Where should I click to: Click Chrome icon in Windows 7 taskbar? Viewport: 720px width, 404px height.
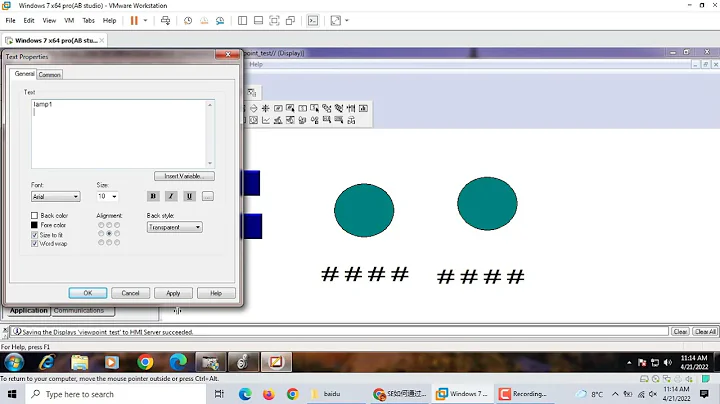coord(145,363)
